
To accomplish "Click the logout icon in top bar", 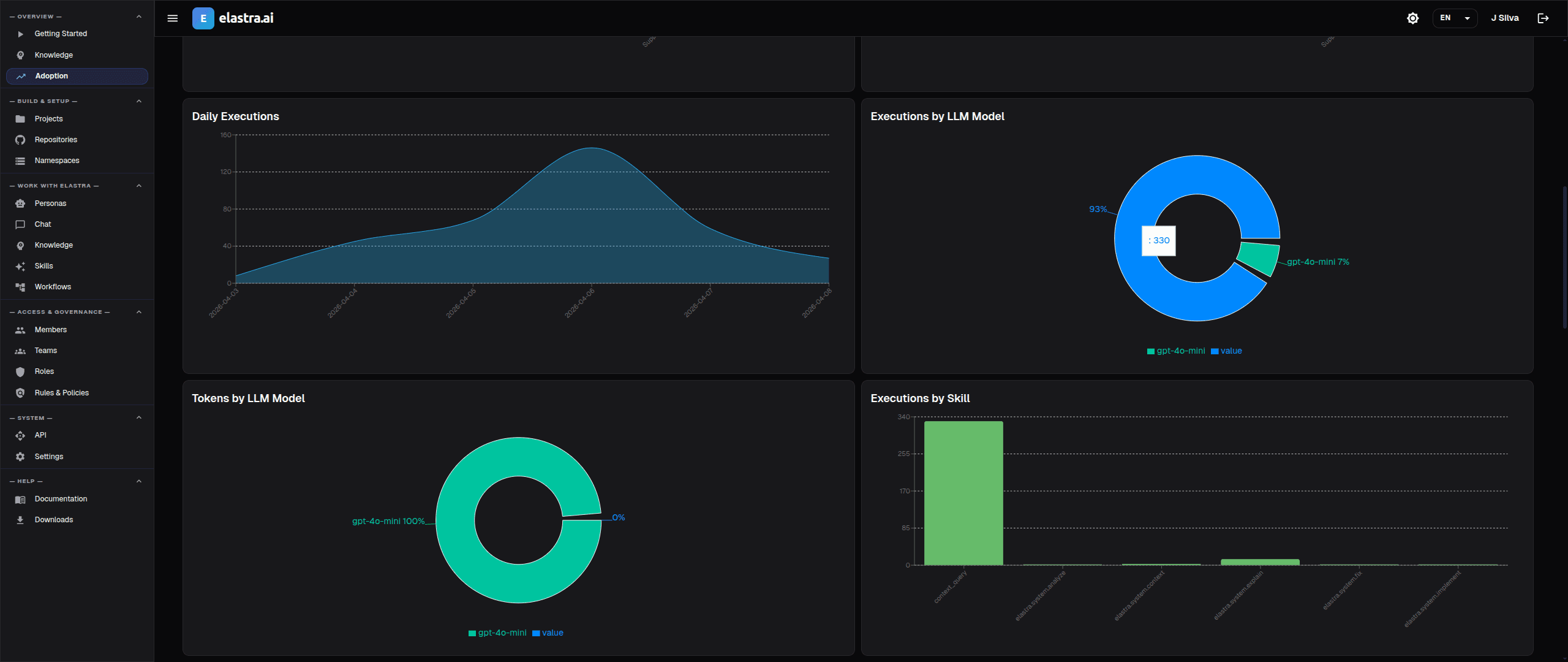I will pyautogui.click(x=1543, y=18).
